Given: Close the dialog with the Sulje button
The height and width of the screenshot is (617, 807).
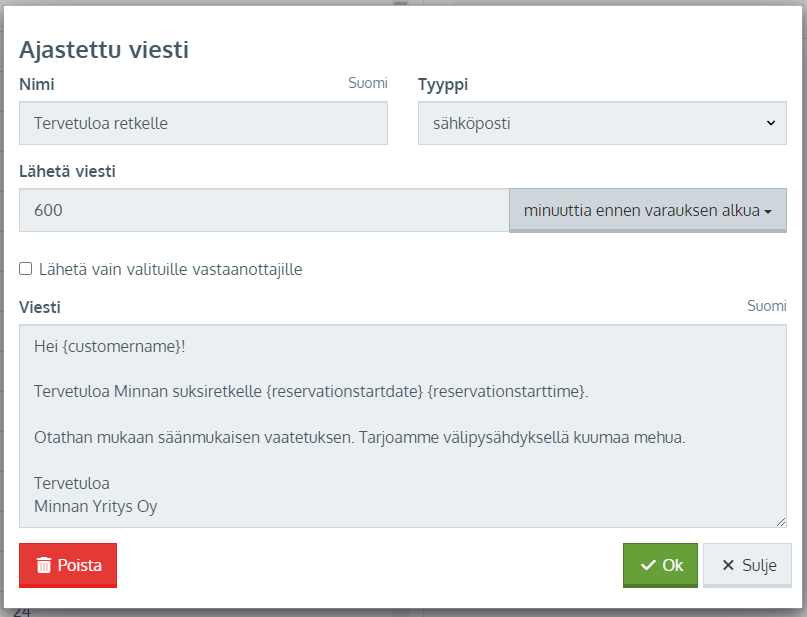Looking at the screenshot, I should point(747,565).
